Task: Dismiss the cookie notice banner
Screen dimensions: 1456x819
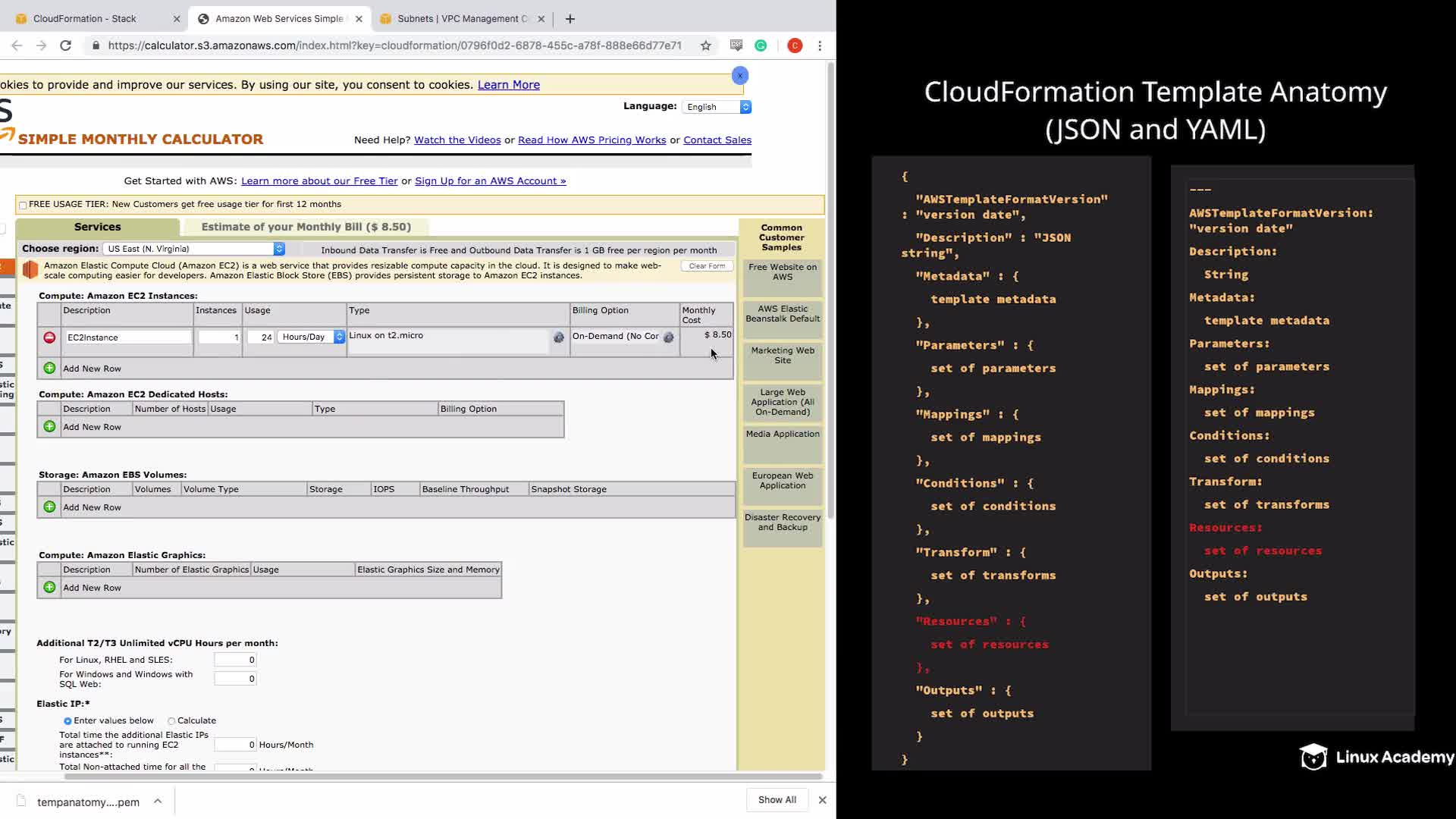Action: 740,76
